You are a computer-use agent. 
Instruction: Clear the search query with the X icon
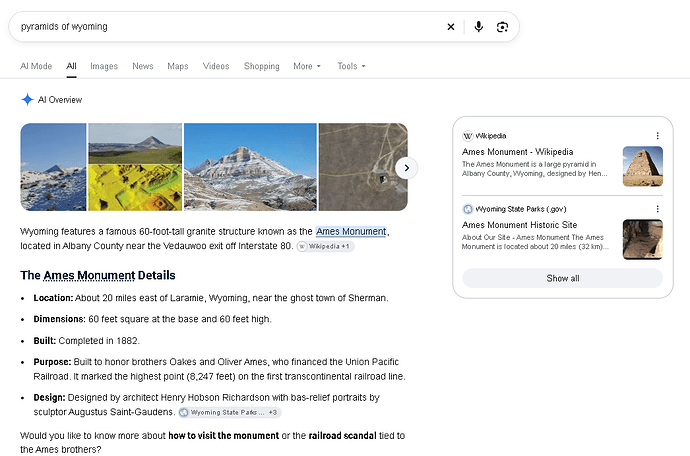451,27
